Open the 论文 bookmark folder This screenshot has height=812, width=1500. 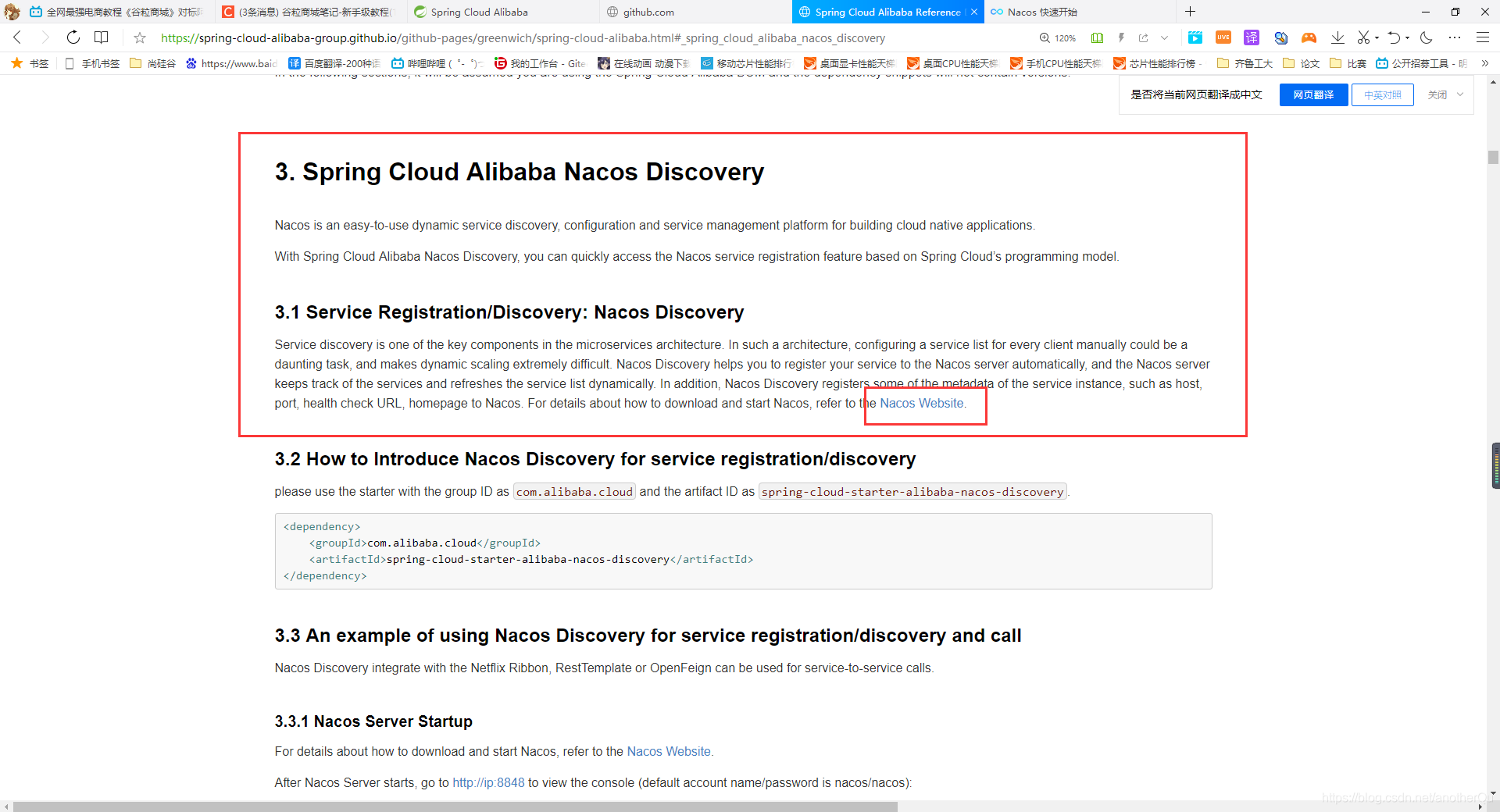1302,63
